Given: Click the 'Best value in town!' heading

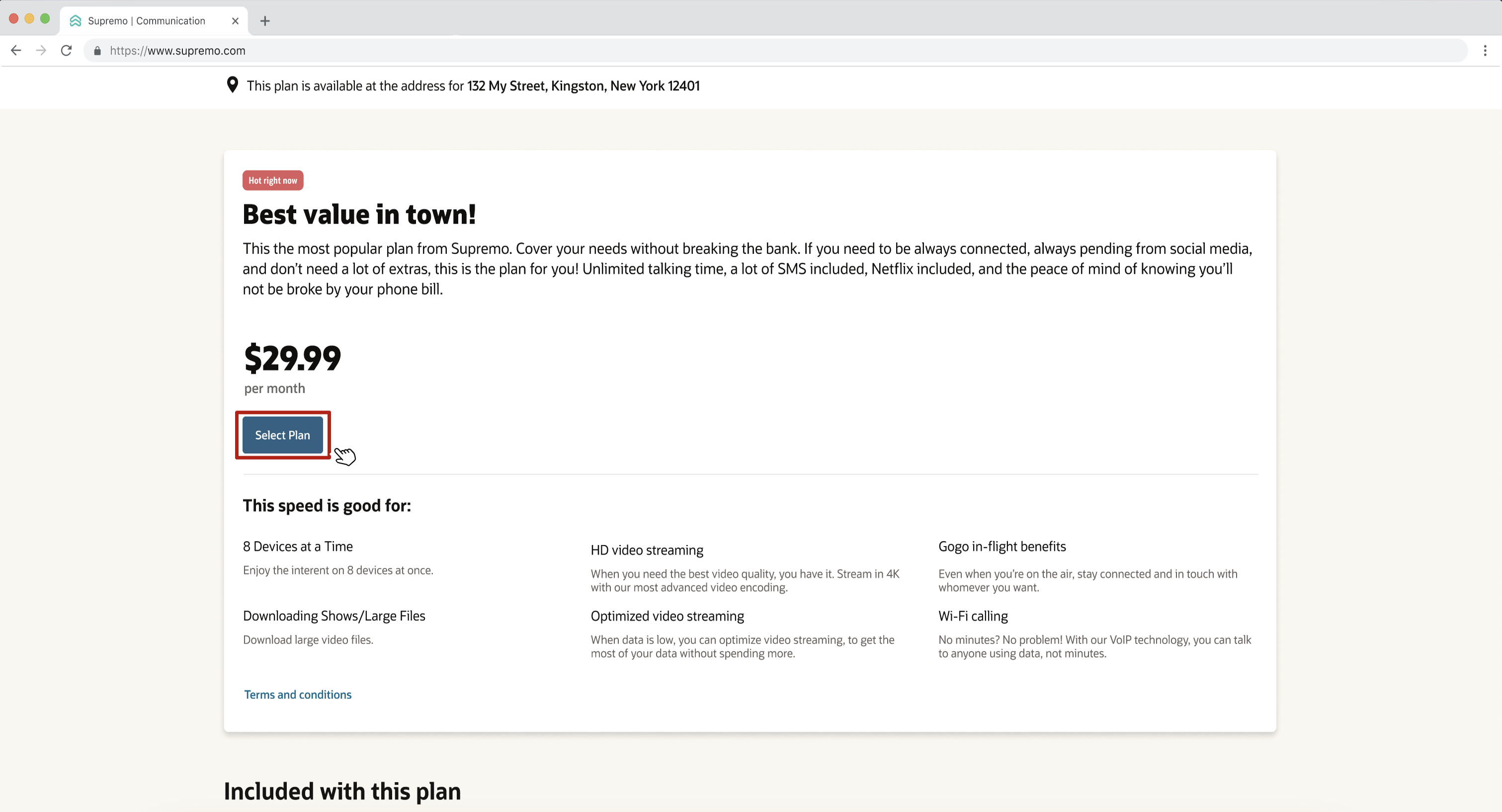Looking at the screenshot, I should [358, 215].
